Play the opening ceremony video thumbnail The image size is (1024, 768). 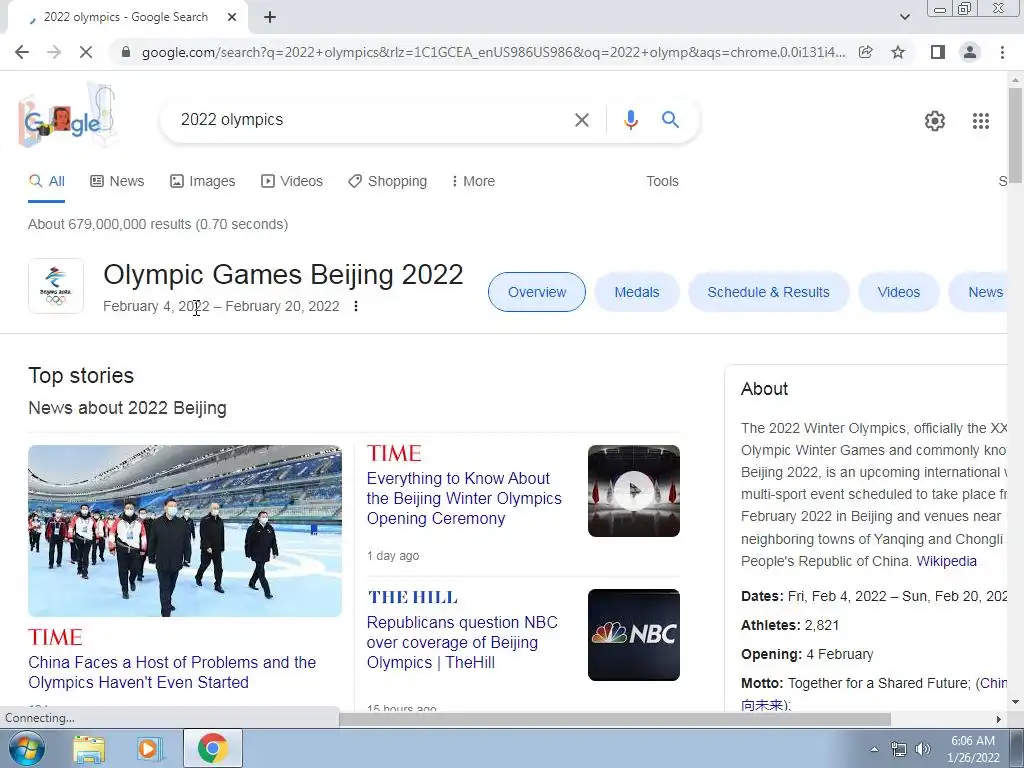[x=633, y=491]
